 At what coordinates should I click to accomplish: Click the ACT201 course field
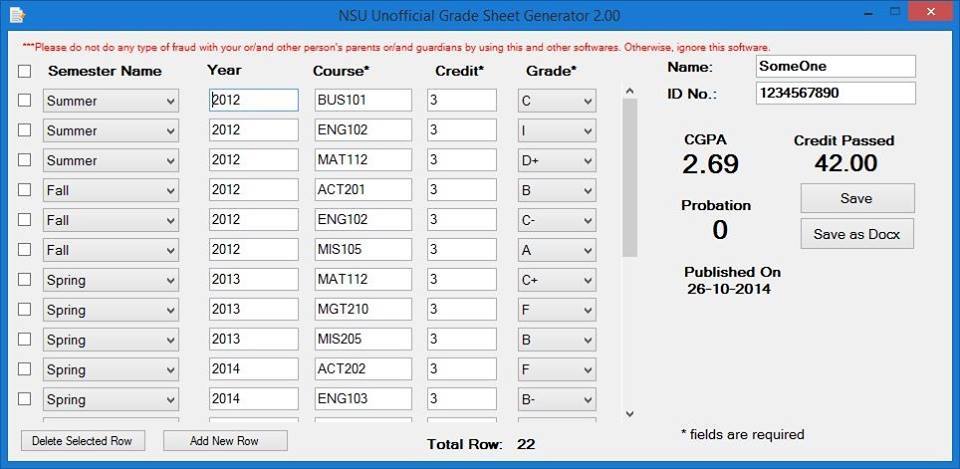(363, 190)
